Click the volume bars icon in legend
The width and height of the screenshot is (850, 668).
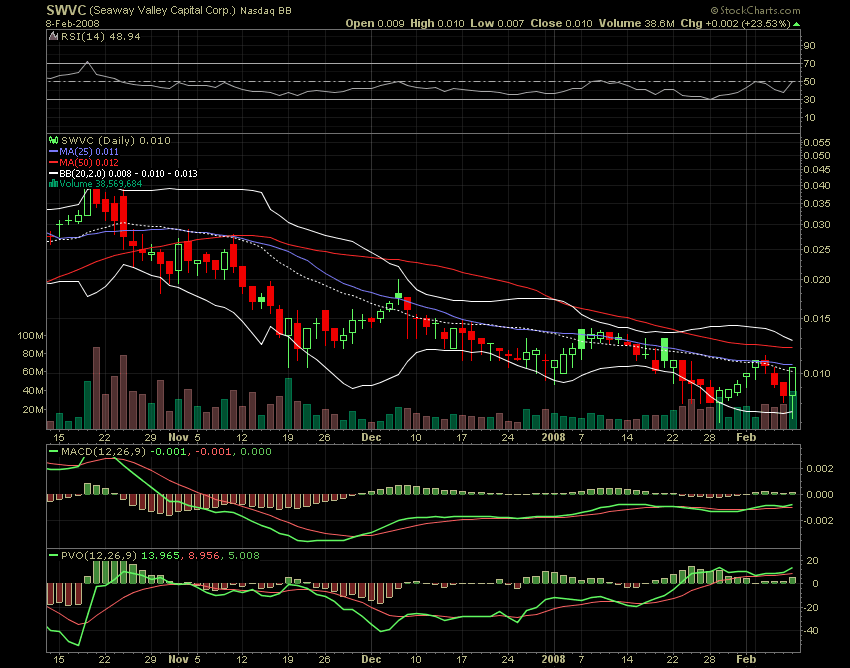pos(54,184)
